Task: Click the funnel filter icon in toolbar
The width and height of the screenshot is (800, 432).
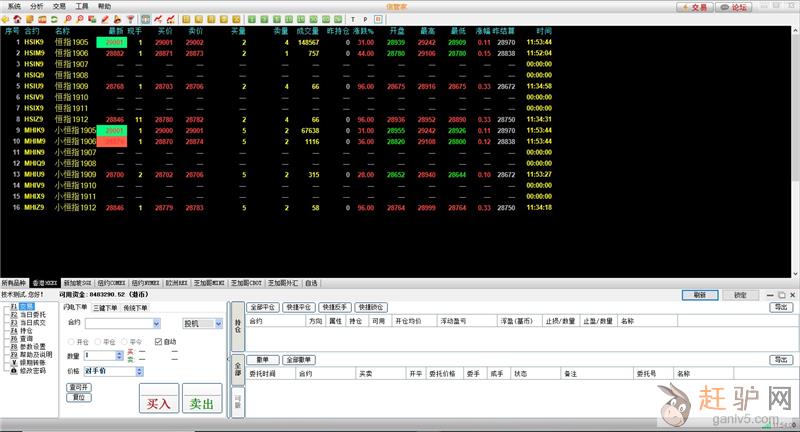Action: click(x=130, y=19)
